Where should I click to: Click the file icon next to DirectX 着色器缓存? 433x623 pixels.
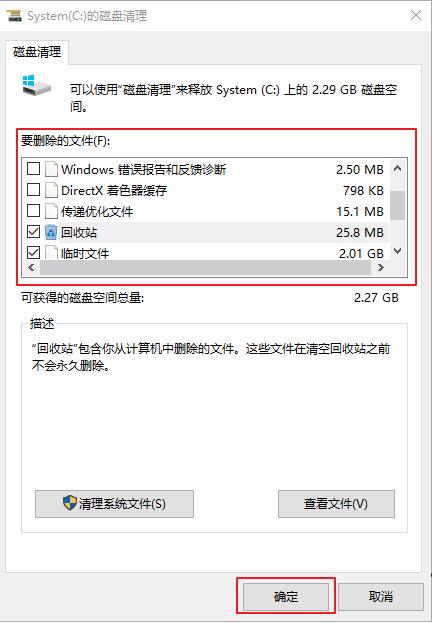coord(51,190)
